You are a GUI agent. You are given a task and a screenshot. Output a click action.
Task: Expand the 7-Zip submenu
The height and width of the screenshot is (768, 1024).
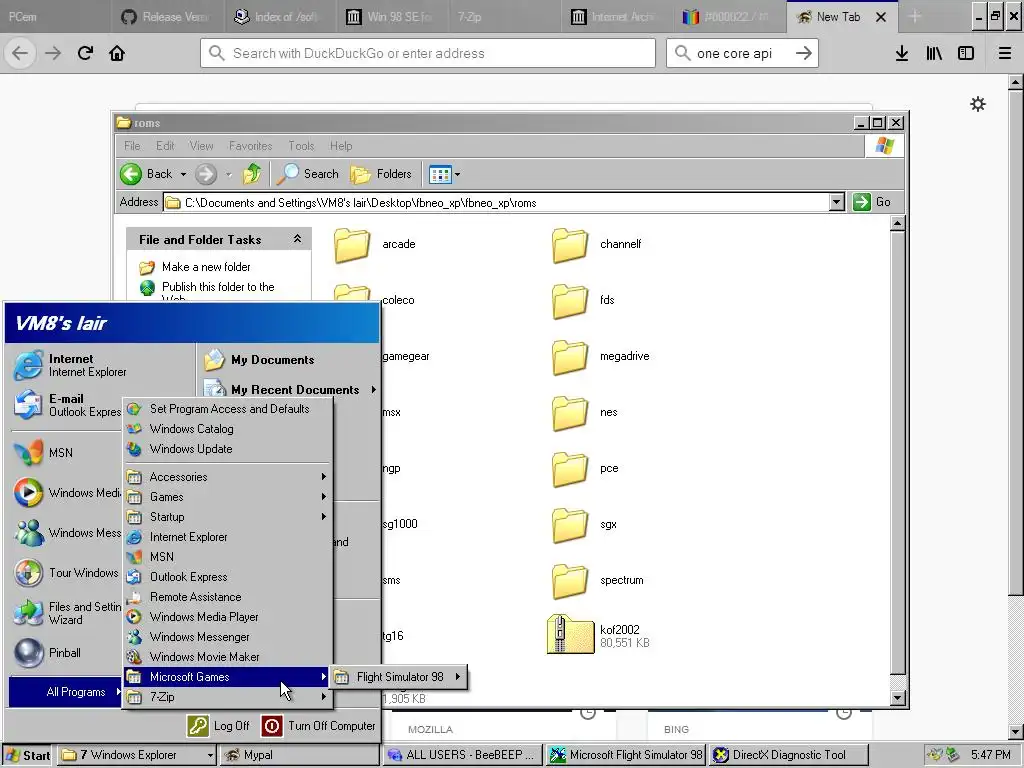(228, 697)
